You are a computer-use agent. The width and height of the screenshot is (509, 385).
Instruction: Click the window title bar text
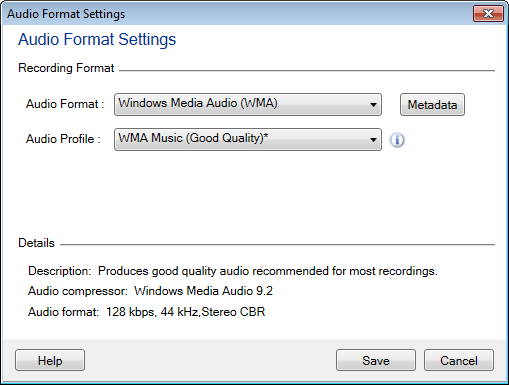66,14
